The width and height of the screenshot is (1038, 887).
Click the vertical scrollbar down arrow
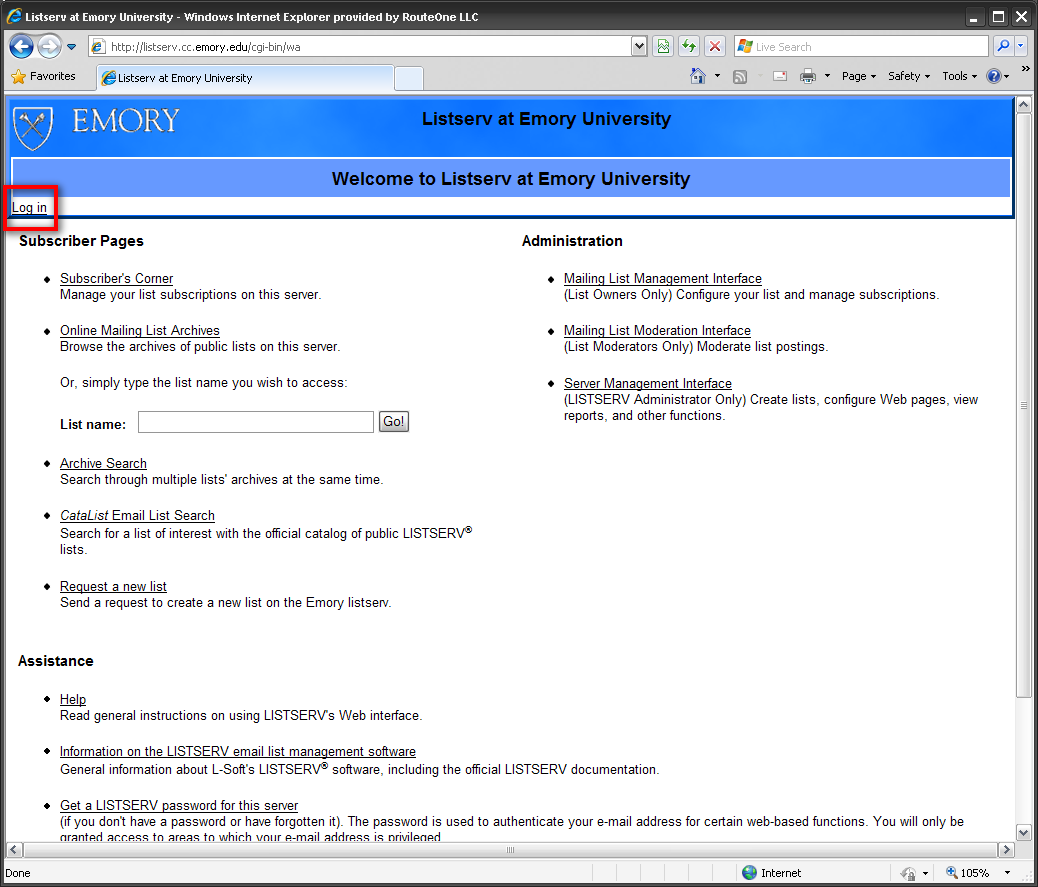point(1023,833)
